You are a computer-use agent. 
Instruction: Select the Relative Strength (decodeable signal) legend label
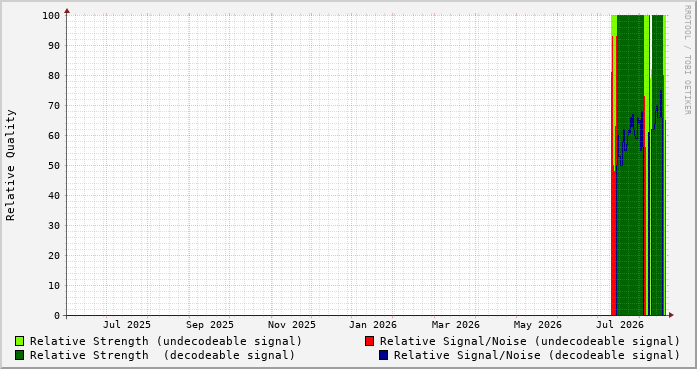(x=162, y=355)
